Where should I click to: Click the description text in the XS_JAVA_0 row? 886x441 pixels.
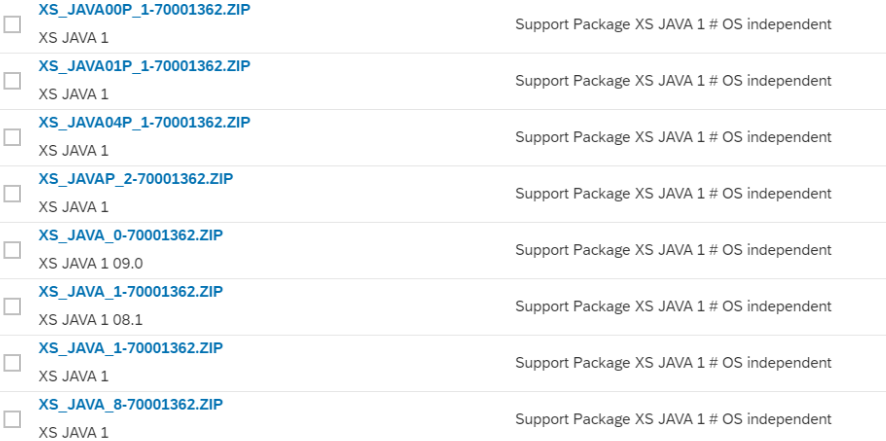[x=673, y=250]
